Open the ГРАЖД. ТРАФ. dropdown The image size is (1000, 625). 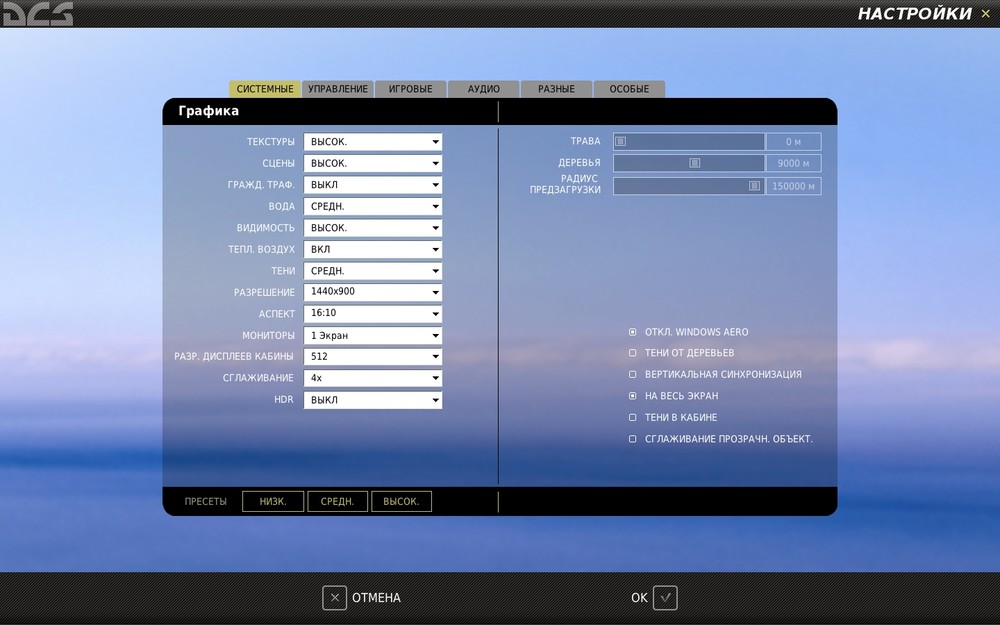point(372,185)
